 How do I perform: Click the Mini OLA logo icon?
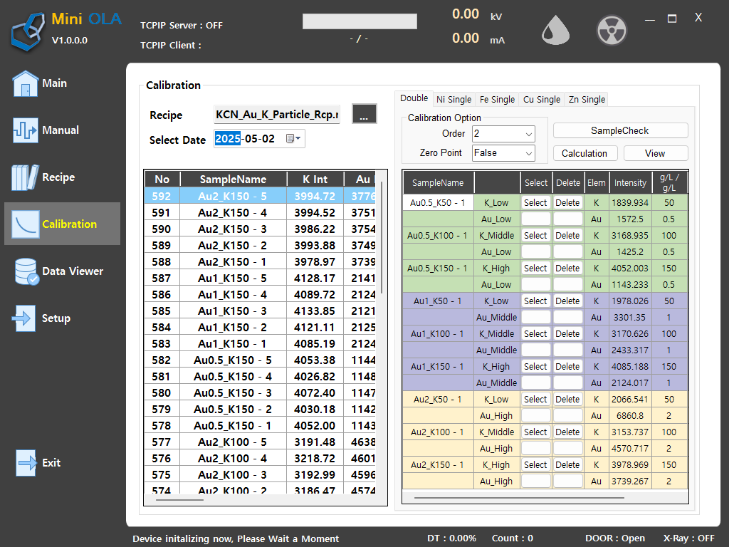28,32
